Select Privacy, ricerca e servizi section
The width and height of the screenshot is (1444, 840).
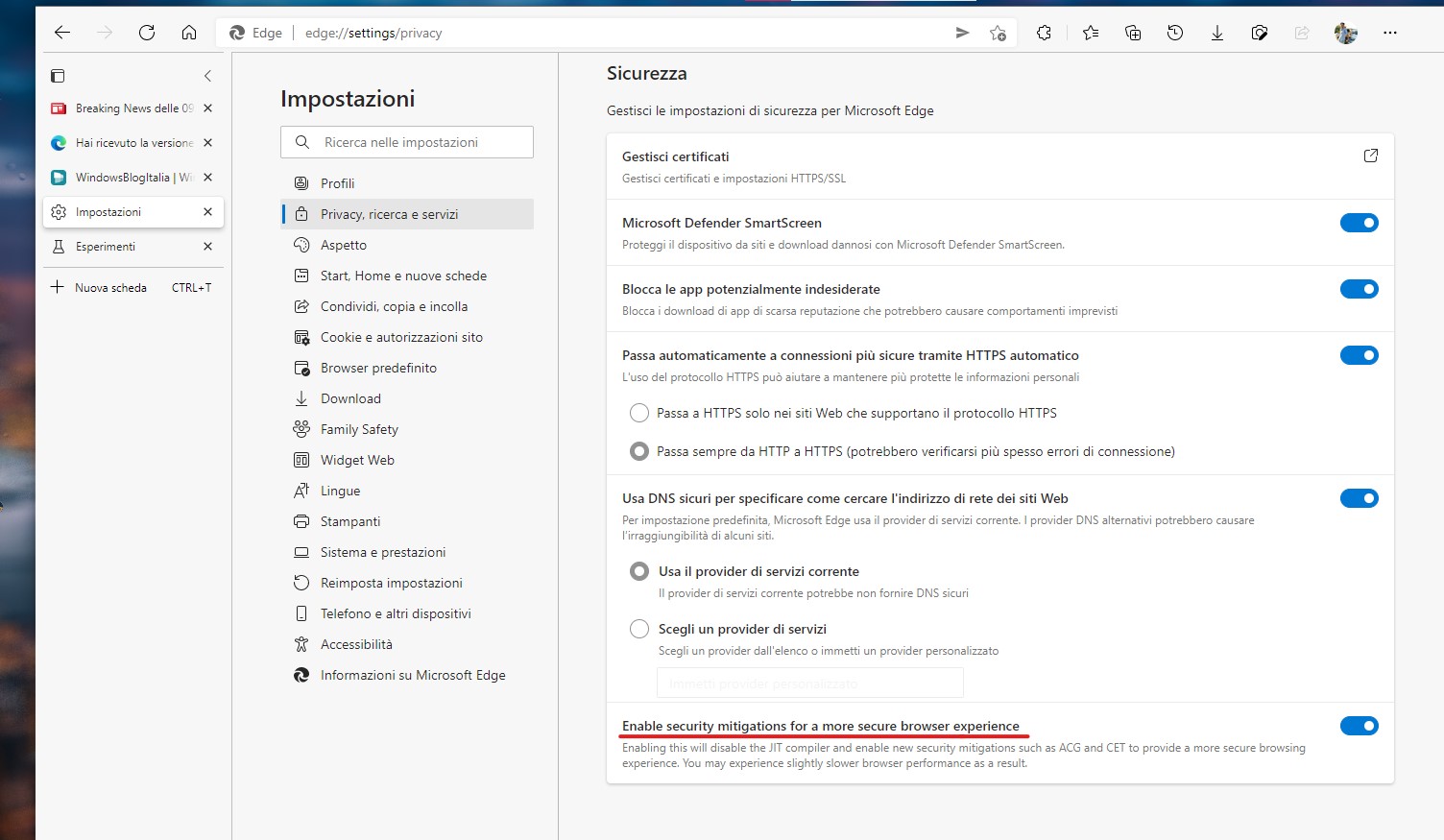pos(407,214)
